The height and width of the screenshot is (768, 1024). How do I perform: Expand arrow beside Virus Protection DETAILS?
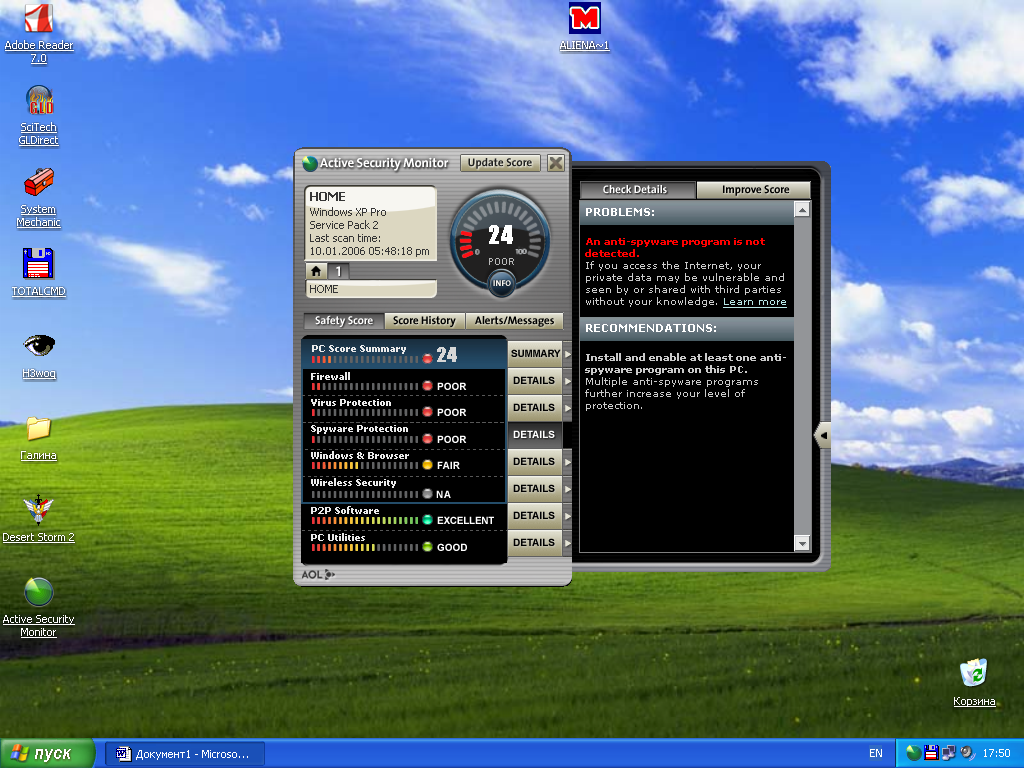click(567, 408)
